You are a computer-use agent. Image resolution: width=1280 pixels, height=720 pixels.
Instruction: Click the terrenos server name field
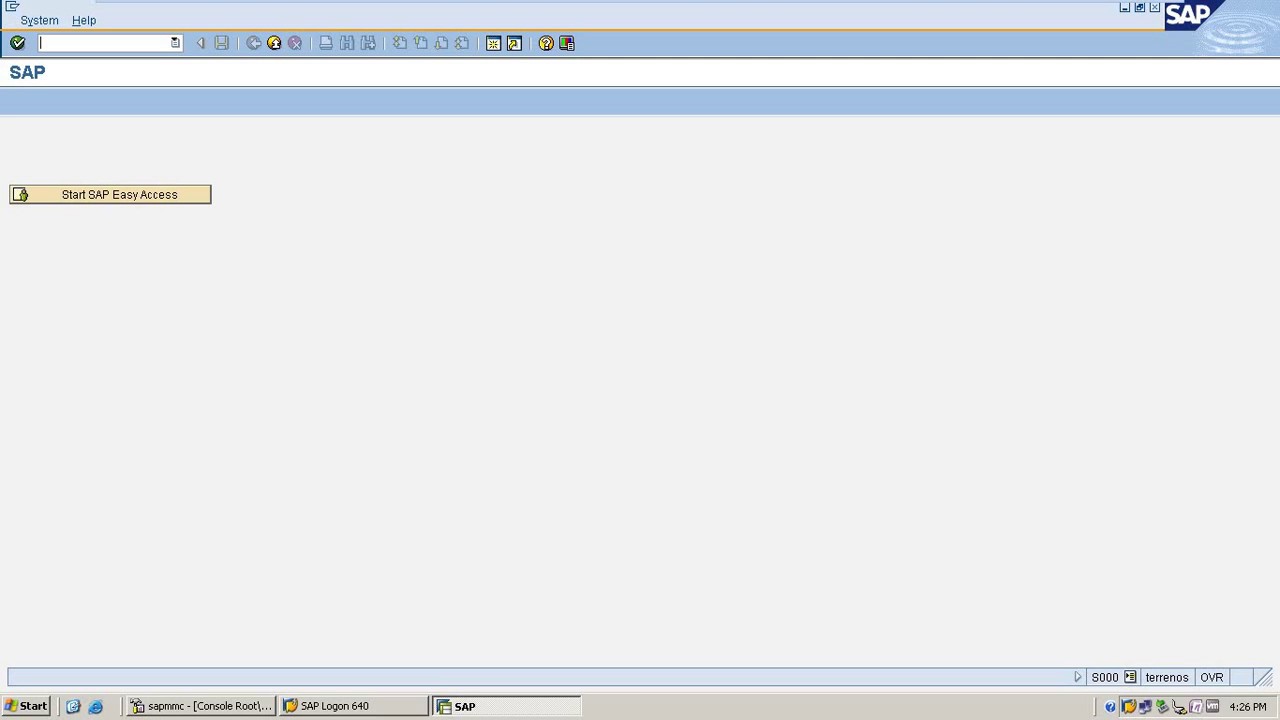pos(1167,677)
